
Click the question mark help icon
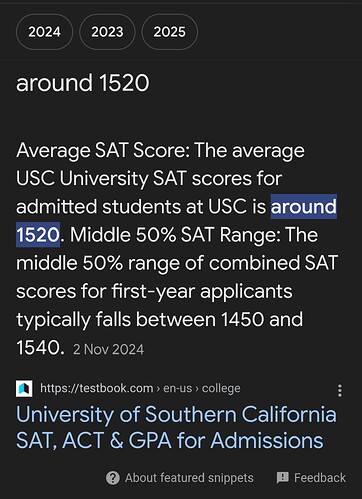pyautogui.click(x=113, y=478)
